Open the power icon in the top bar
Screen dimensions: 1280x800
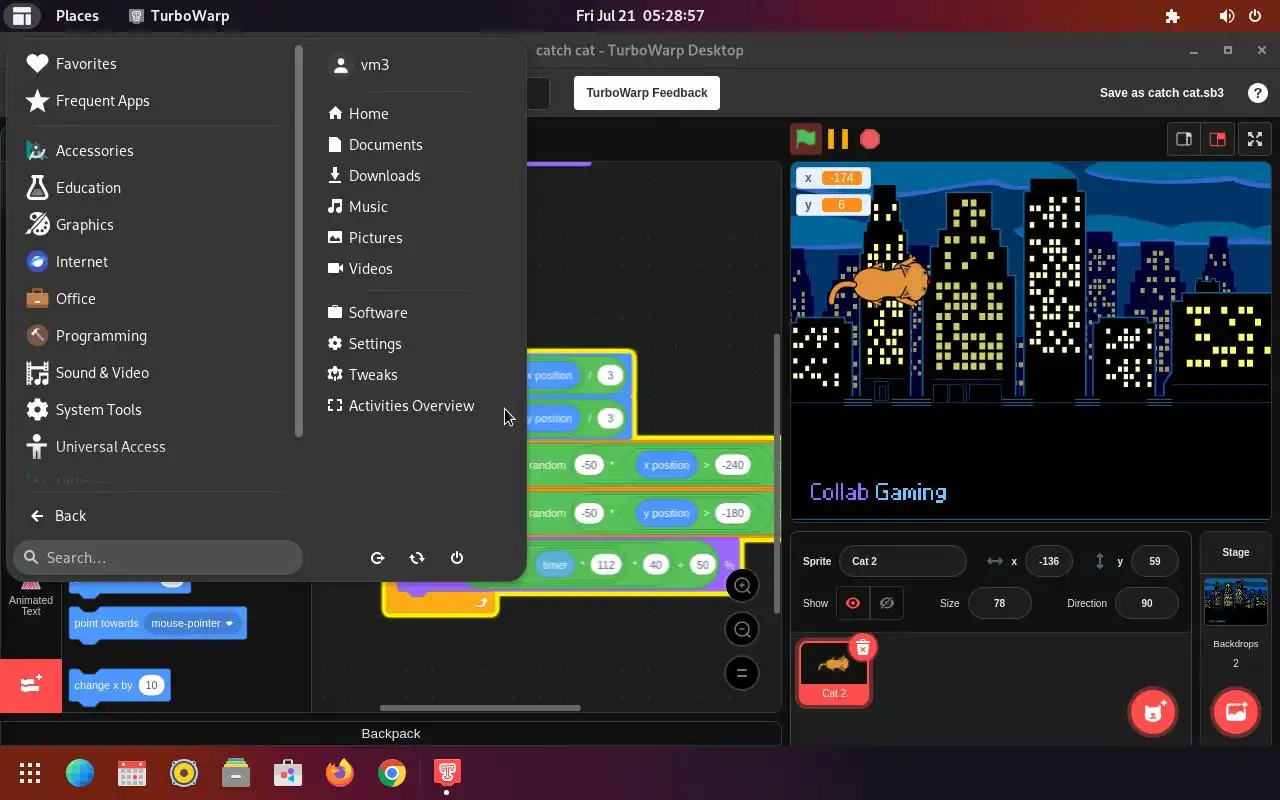[1256, 16]
